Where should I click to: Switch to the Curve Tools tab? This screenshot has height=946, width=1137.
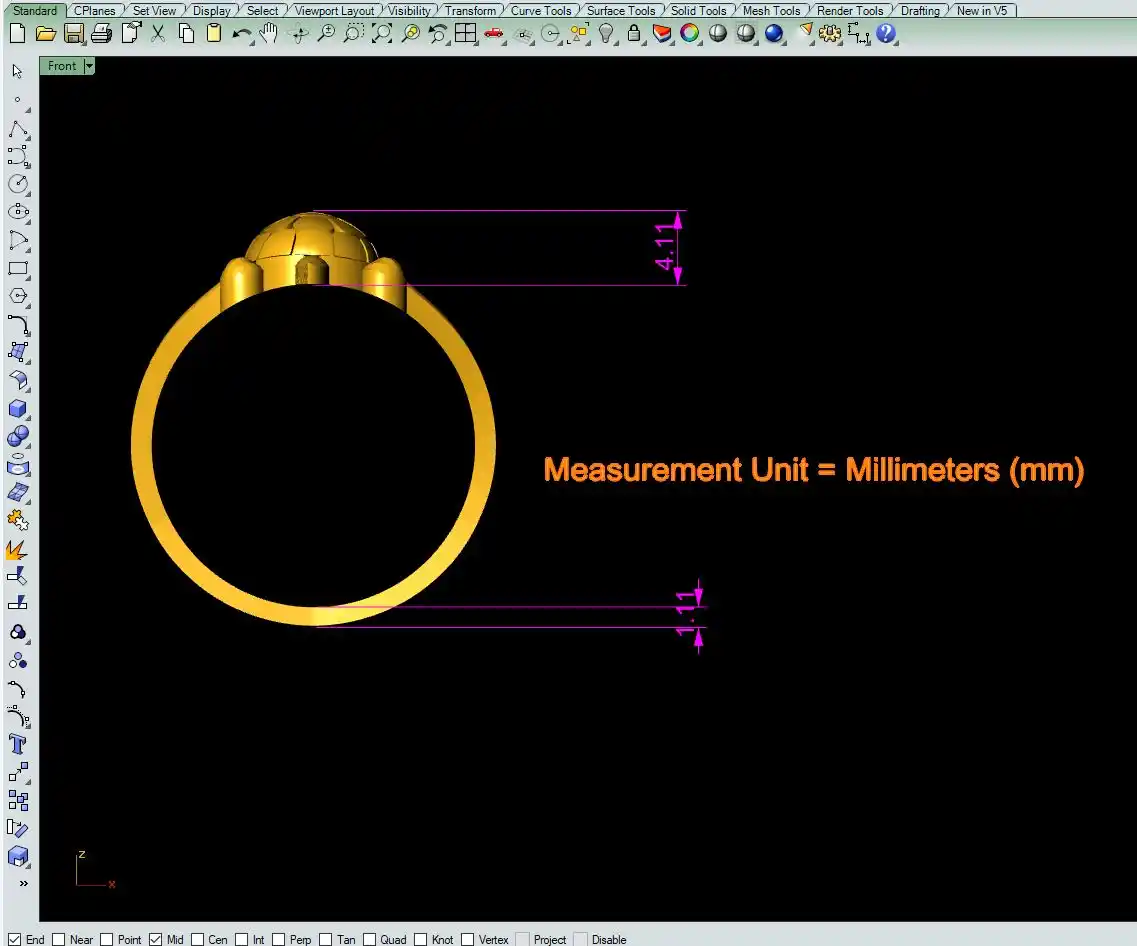pos(540,11)
